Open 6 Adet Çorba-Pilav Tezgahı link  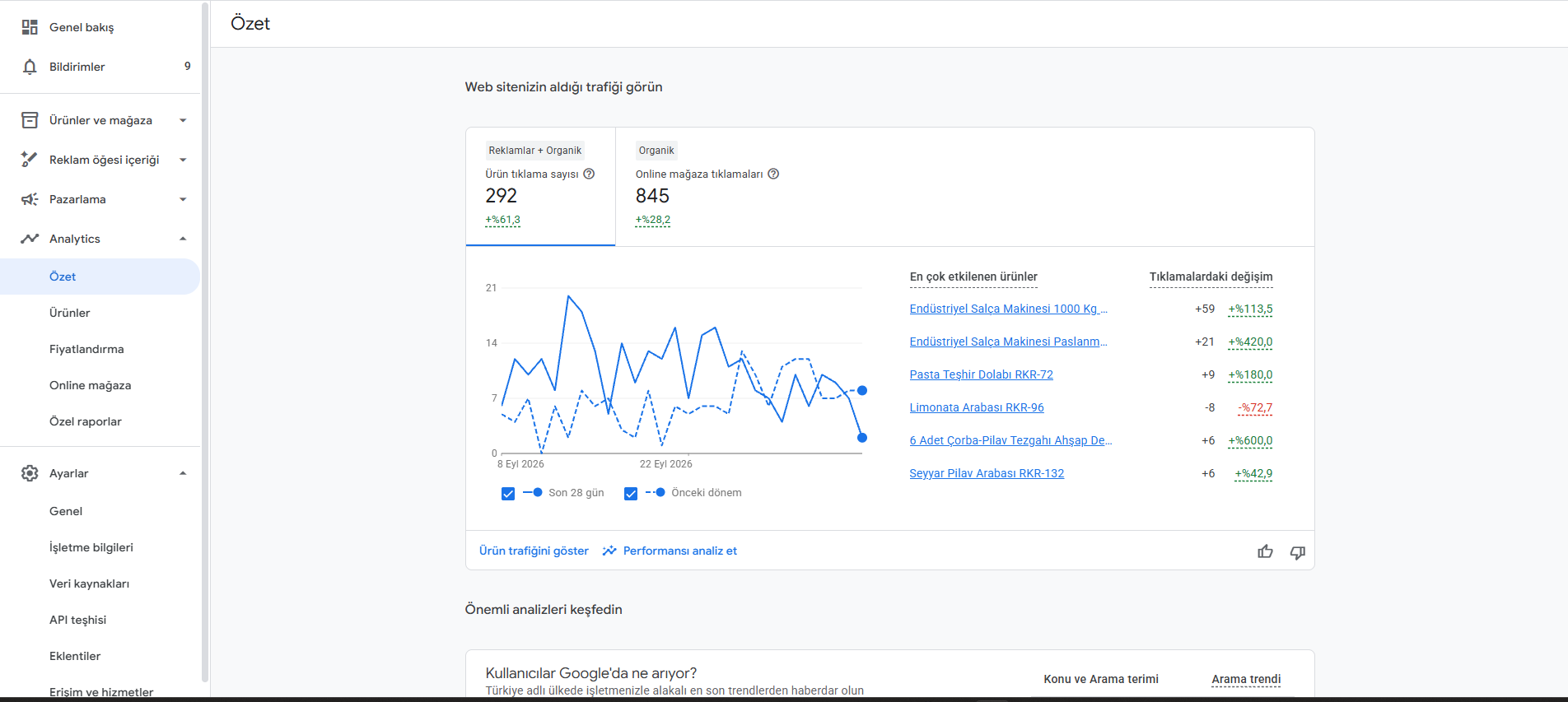point(1010,440)
